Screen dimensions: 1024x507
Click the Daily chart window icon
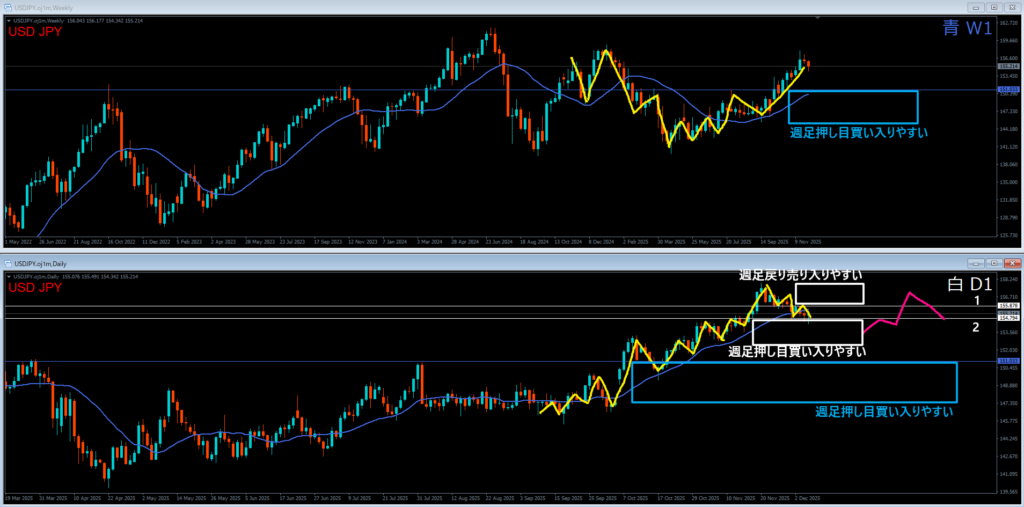(9, 262)
